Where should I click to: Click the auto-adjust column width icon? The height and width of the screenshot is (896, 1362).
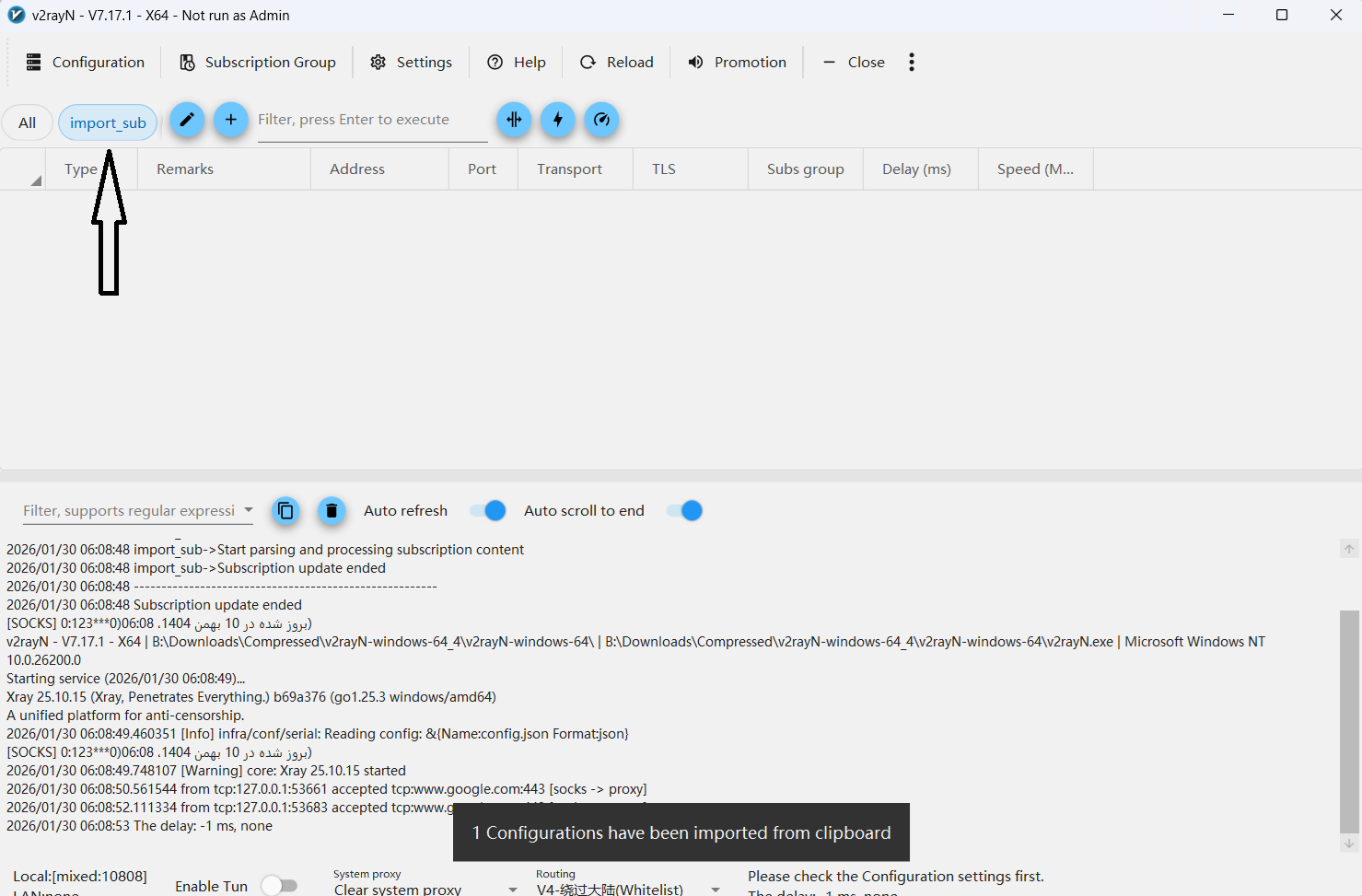tap(514, 120)
